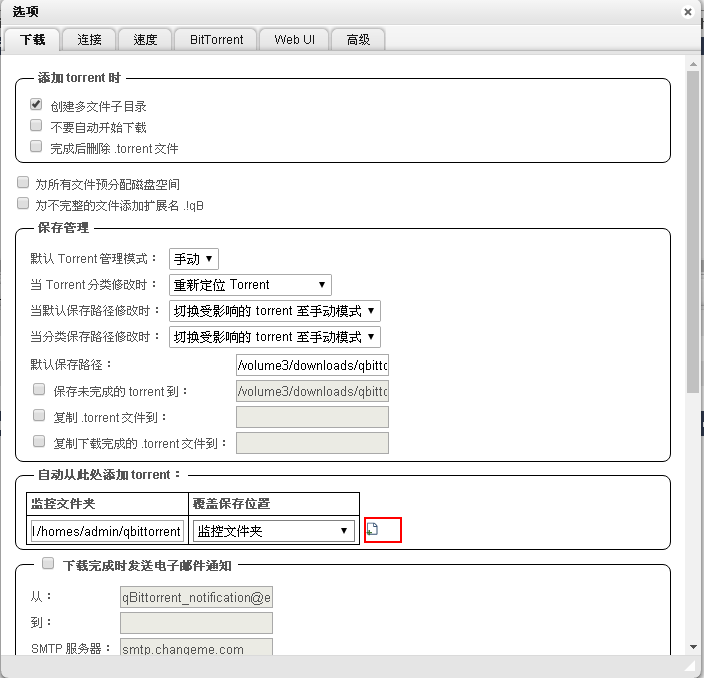704x678 pixels.
Task: Click the 到 email recipient field
Action: (x=196, y=623)
